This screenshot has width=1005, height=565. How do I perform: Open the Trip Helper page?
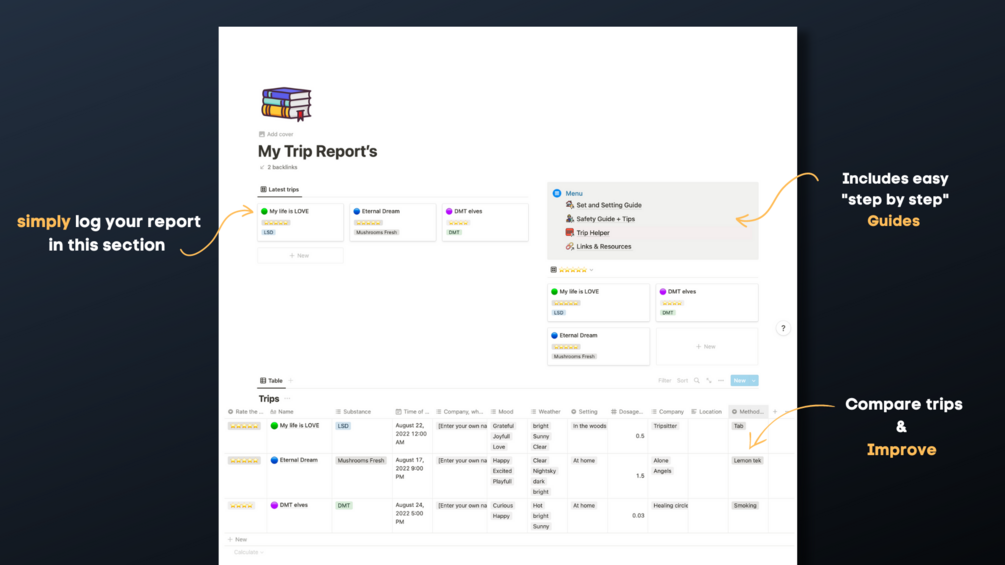pyautogui.click(x=592, y=233)
